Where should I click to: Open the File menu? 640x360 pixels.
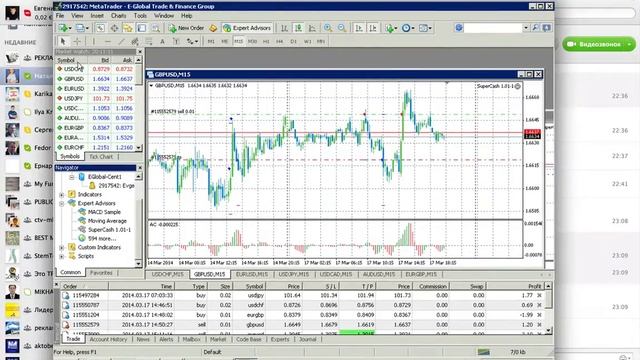(x=60, y=16)
